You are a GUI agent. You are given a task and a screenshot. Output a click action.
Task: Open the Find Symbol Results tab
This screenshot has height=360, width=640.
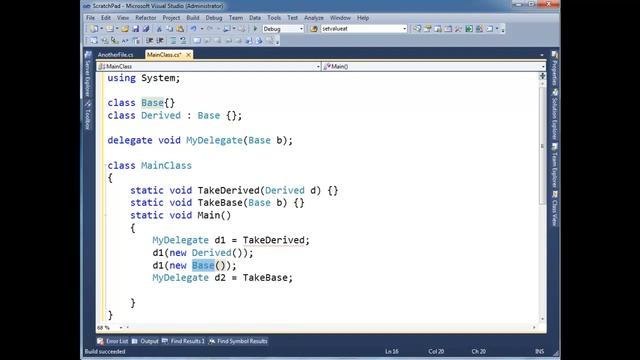point(238,341)
